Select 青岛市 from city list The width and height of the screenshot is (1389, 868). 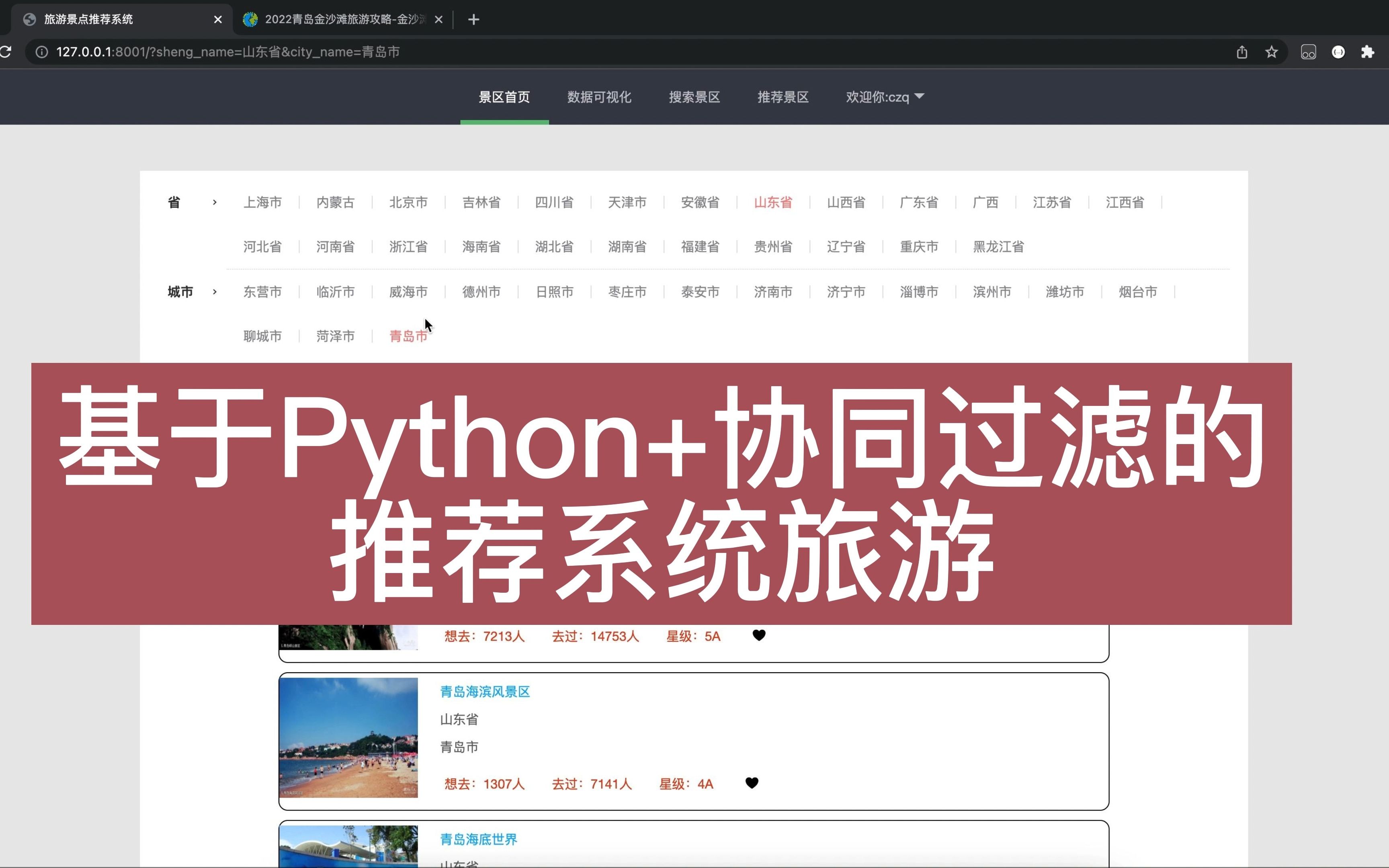[x=408, y=336]
